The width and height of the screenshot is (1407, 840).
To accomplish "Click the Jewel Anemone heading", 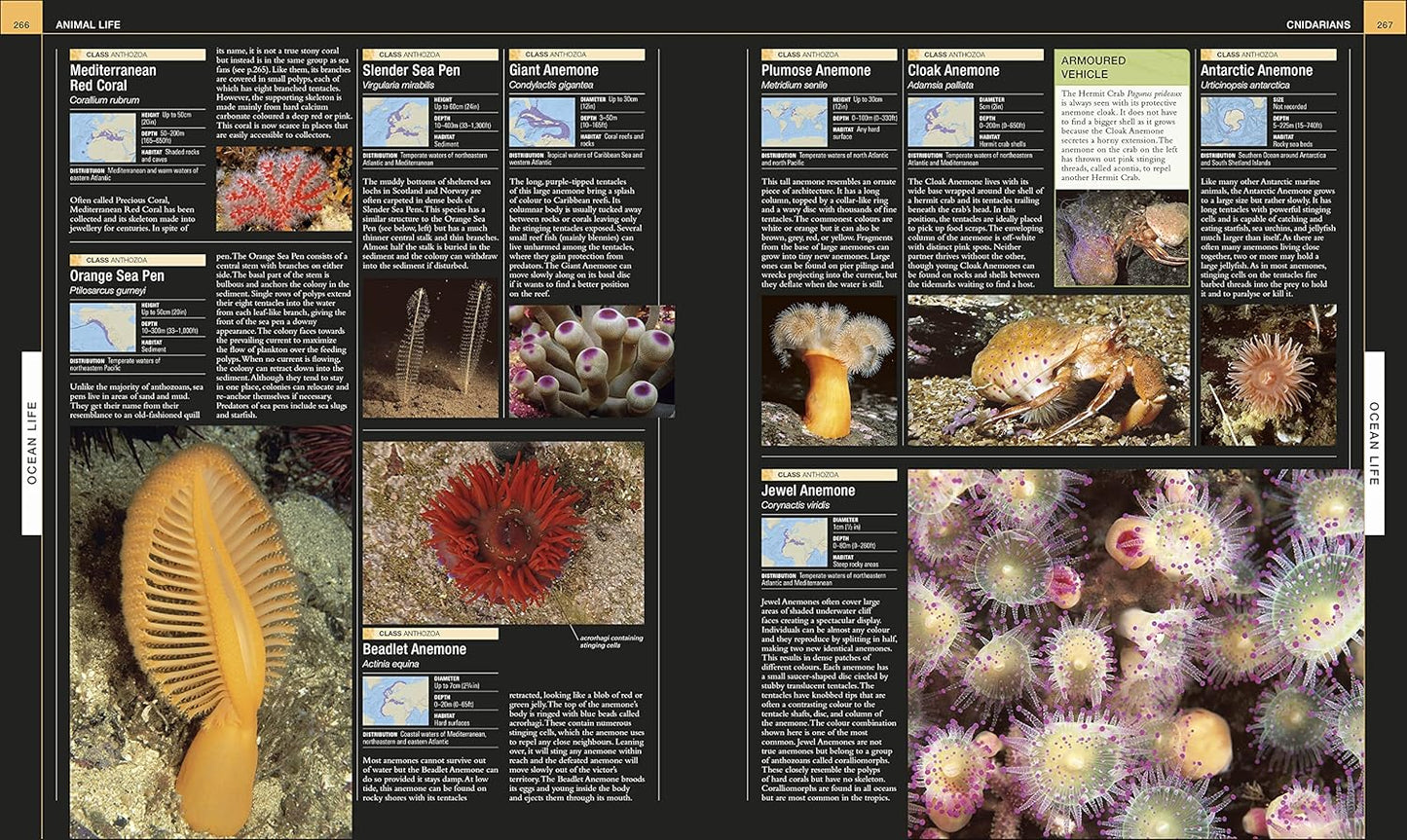I will pos(808,491).
